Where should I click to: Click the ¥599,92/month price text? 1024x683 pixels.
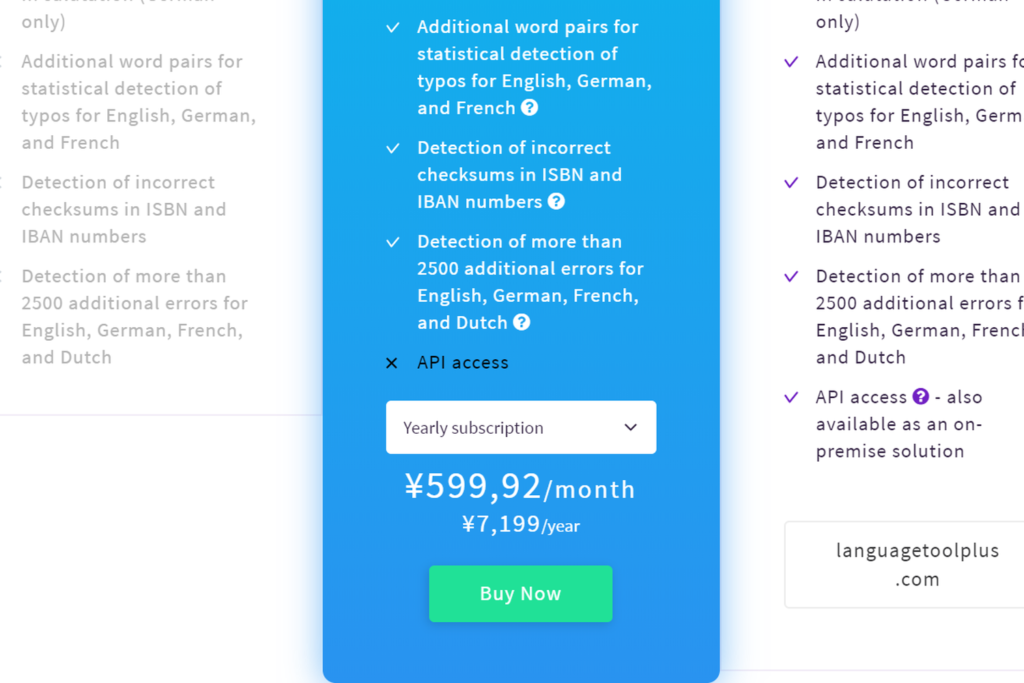[x=520, y=486]
